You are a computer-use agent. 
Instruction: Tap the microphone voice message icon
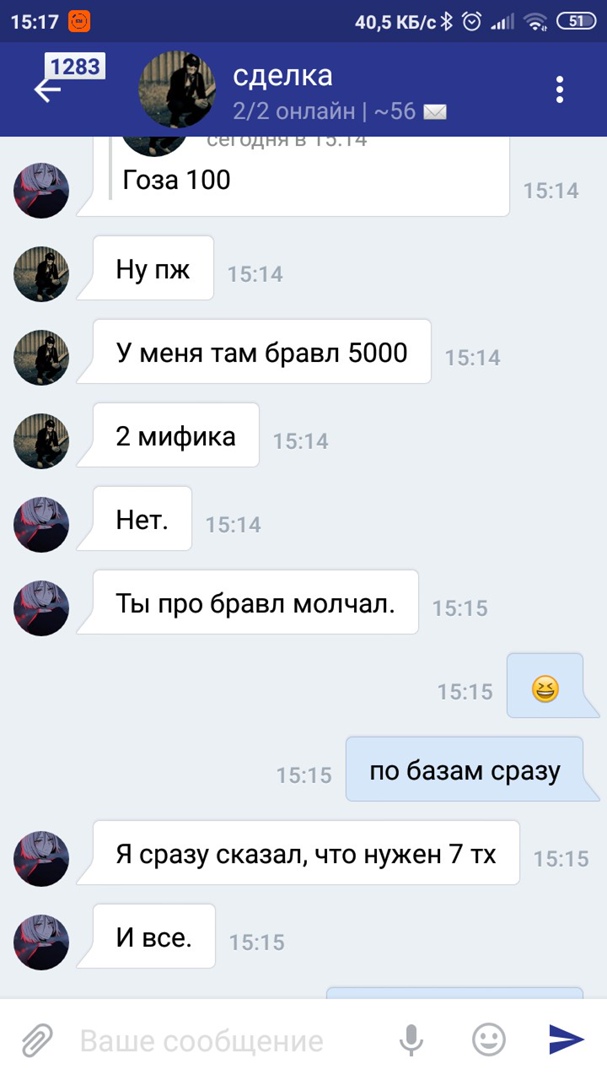point(411,1039)
